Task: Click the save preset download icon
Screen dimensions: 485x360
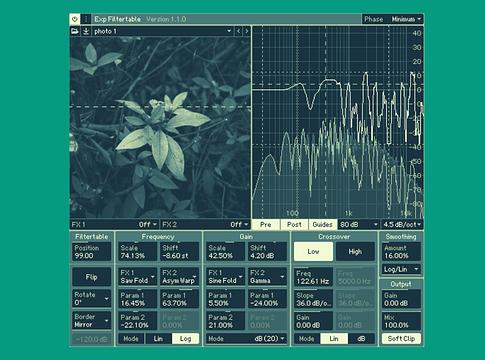Action: (x=86, y=31)
